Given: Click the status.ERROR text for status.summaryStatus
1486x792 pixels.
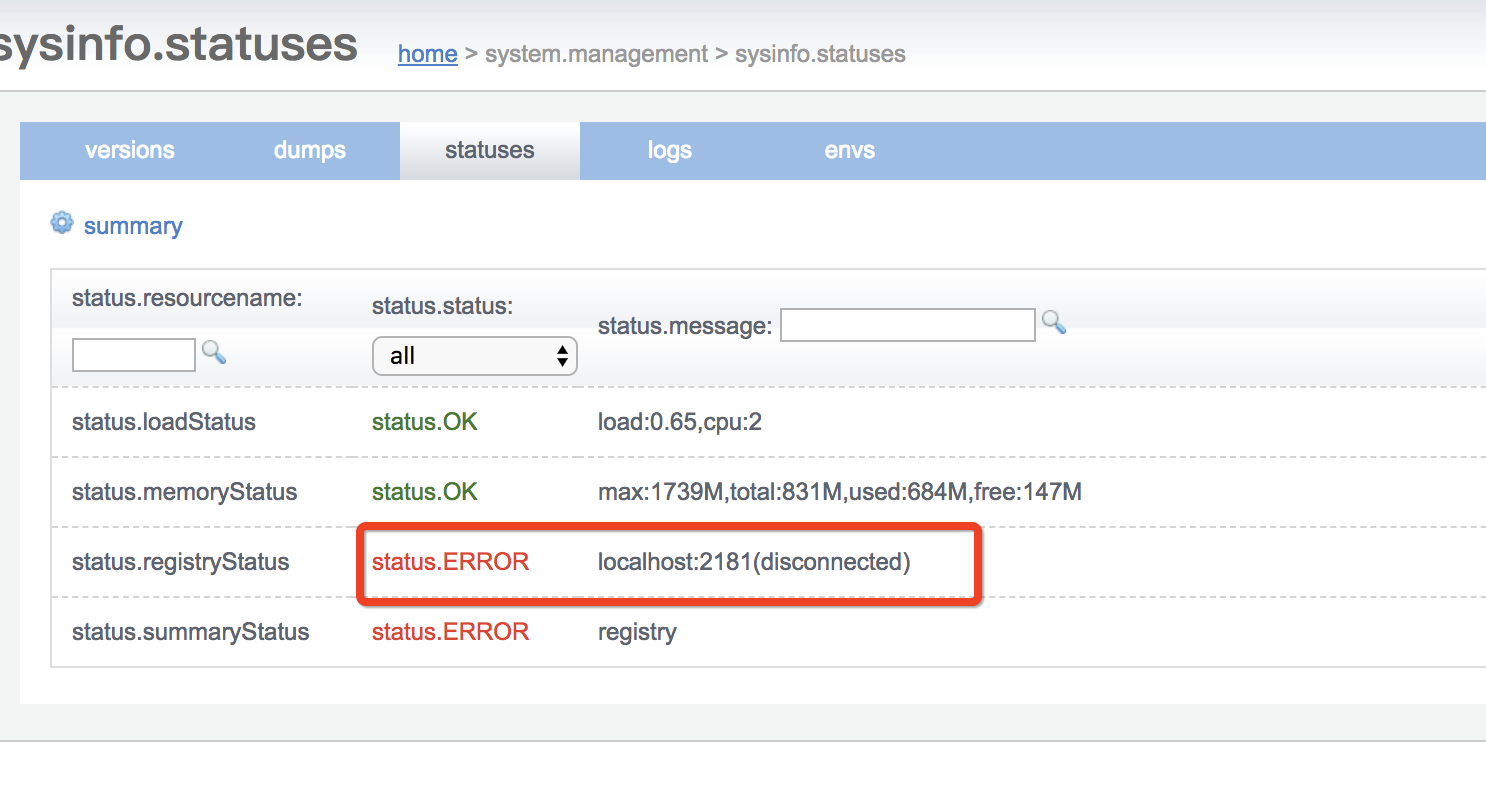Looking at the screenshot, I should pos(449,632).
